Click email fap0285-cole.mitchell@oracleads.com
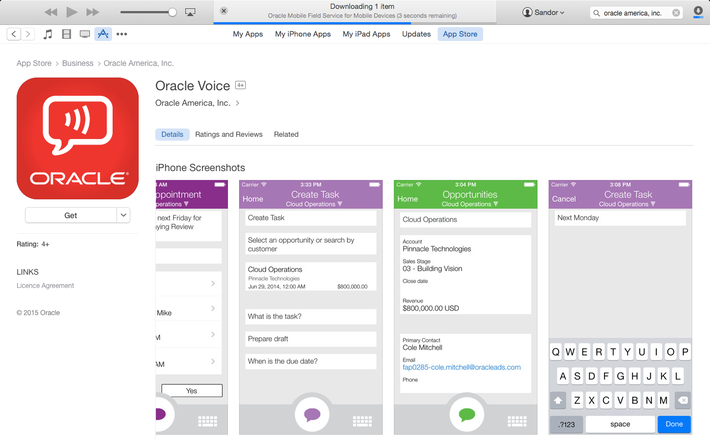This screenshot has width=710, height=443. (x=461, y=367)
